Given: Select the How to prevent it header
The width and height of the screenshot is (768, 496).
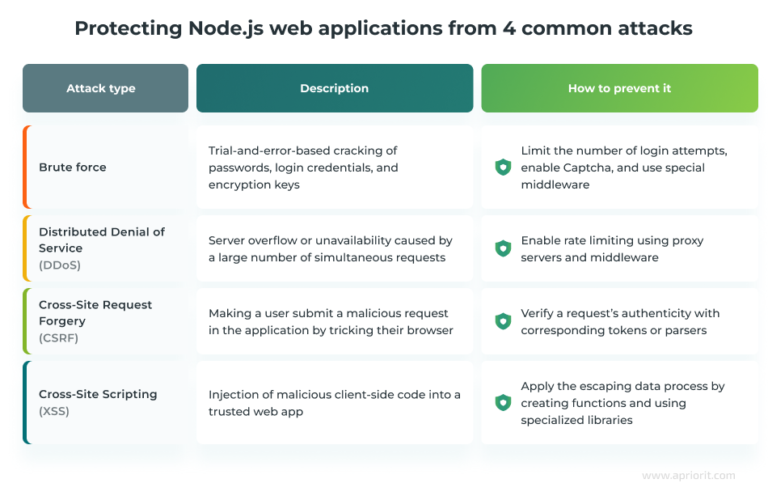Looking at the screenshot, I should (x=619, y=88).
